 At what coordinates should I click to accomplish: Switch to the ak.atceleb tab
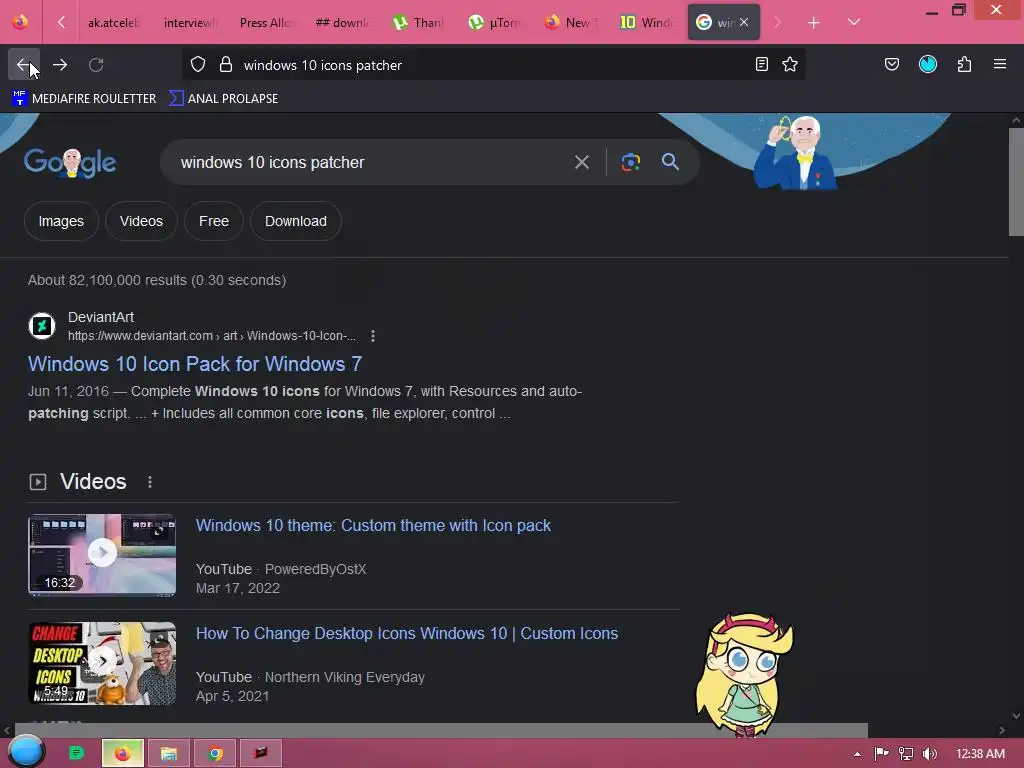tap(113, 23)
